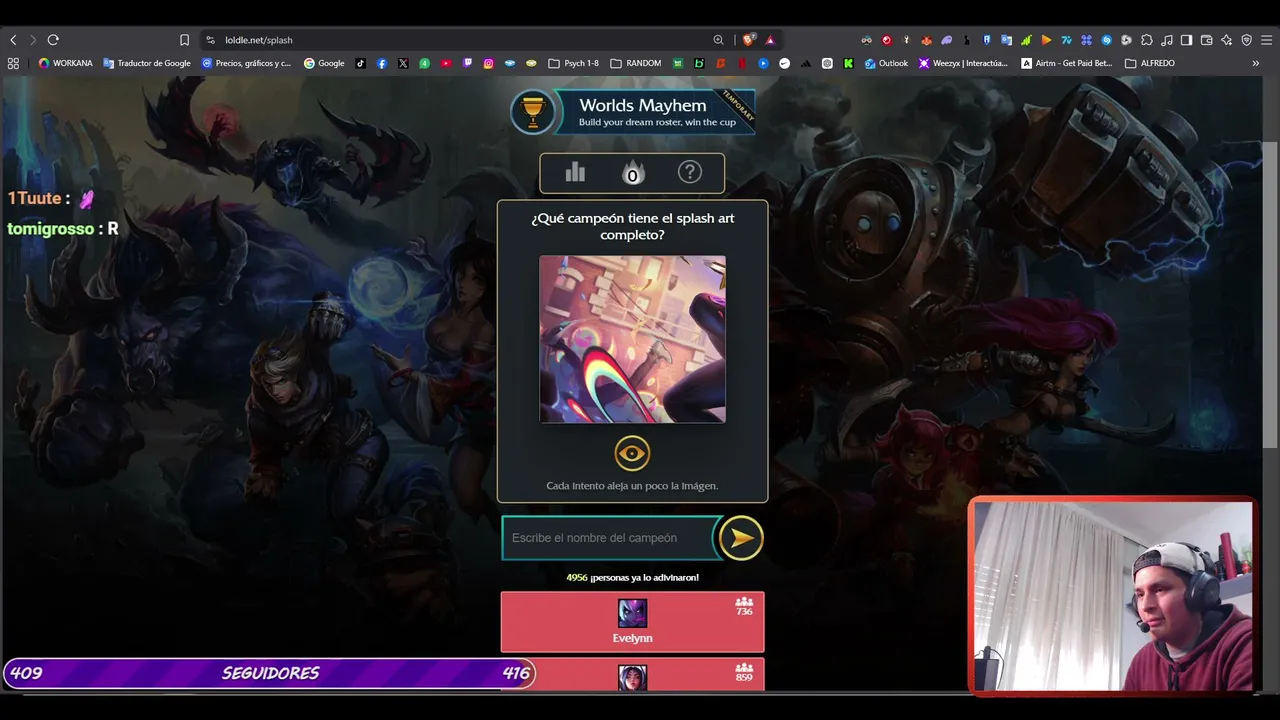Open the VPN shield icon in the toolbar
The width and height of the screenshot is (1280, 720).
pos(1246,40)
